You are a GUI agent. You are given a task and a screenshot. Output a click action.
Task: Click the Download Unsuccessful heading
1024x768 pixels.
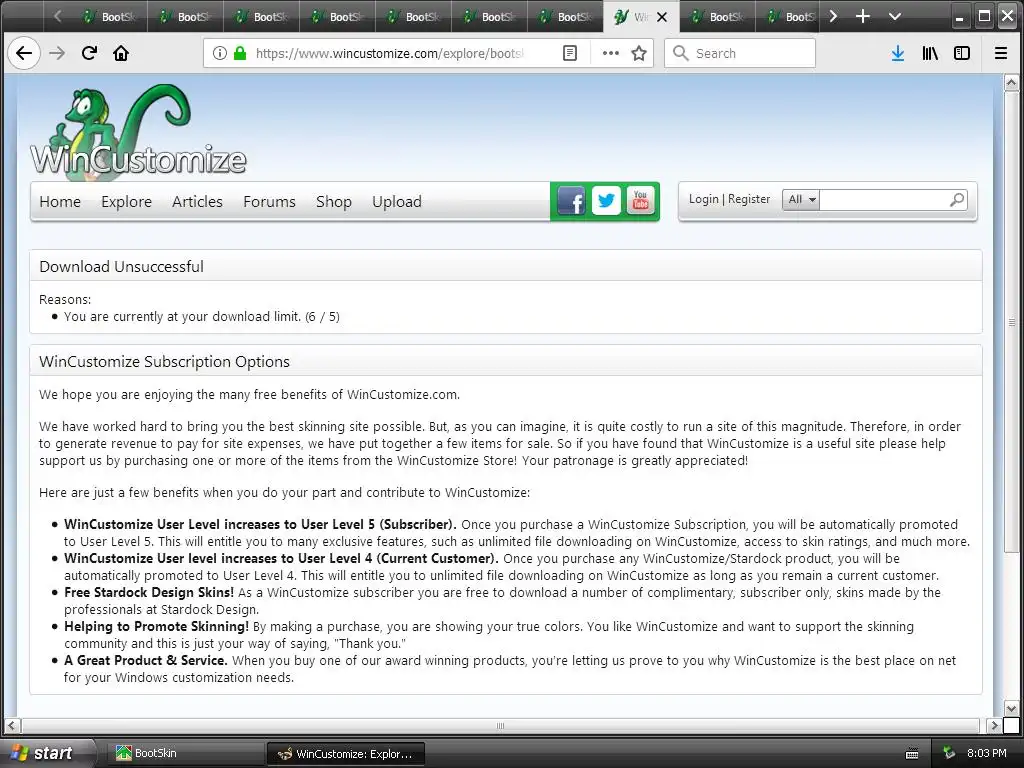coord(121,266)
